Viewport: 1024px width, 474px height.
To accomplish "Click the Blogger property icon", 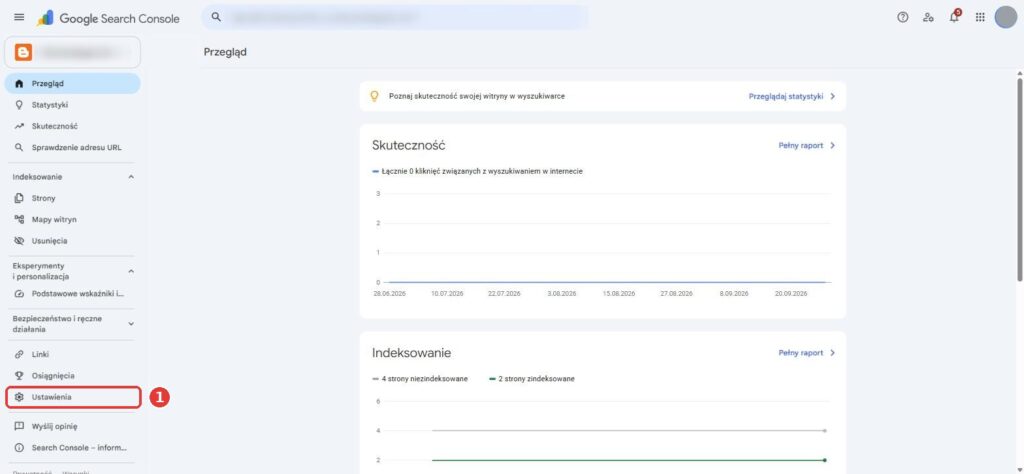I will point(24,52).
